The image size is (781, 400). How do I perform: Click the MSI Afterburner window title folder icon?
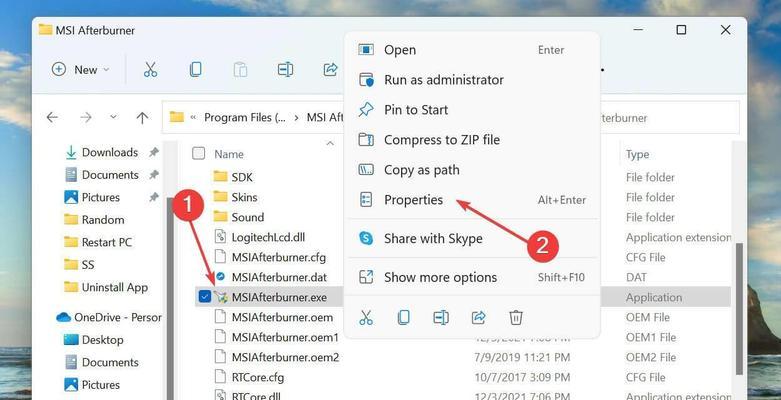coord(45,30)
